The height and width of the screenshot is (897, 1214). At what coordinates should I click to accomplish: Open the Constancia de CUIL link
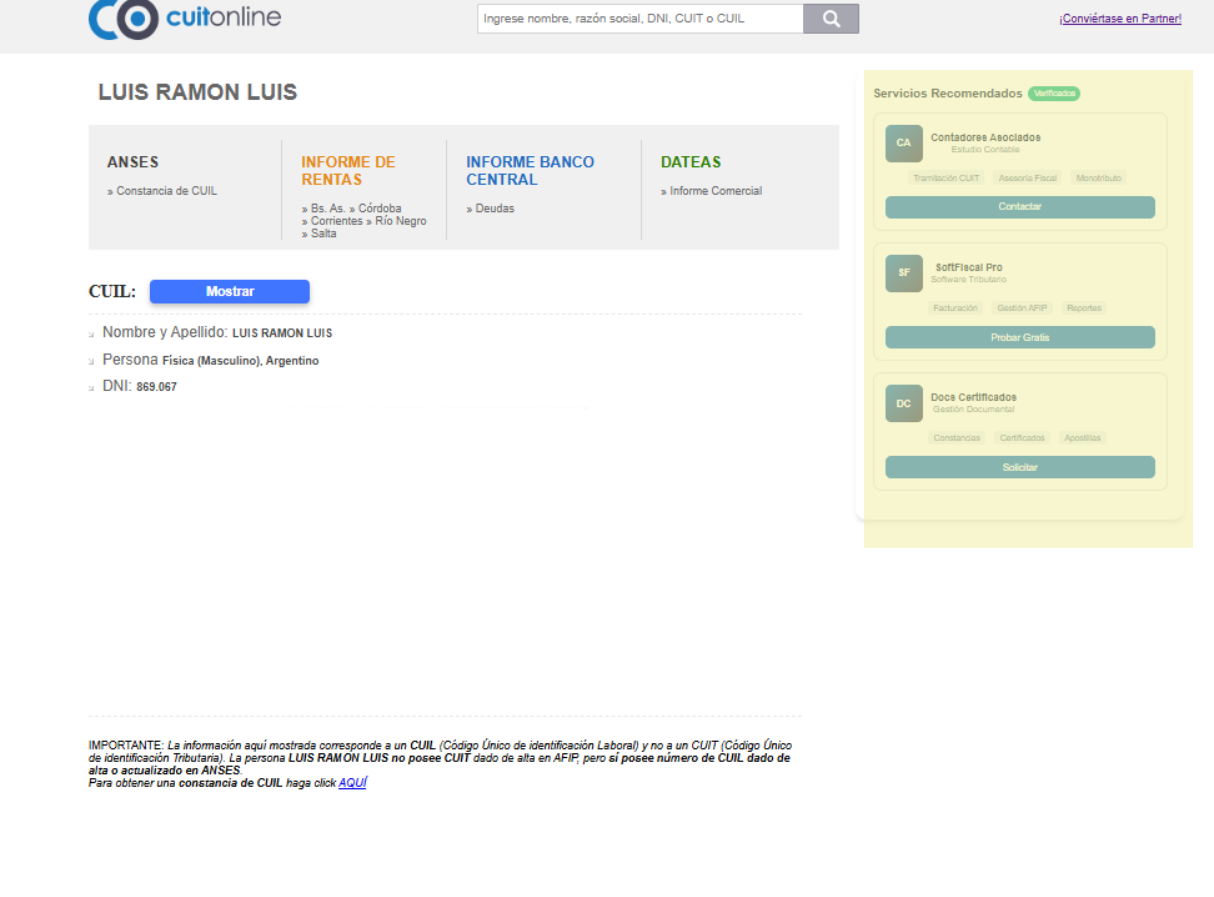click(x=166, y=191)
